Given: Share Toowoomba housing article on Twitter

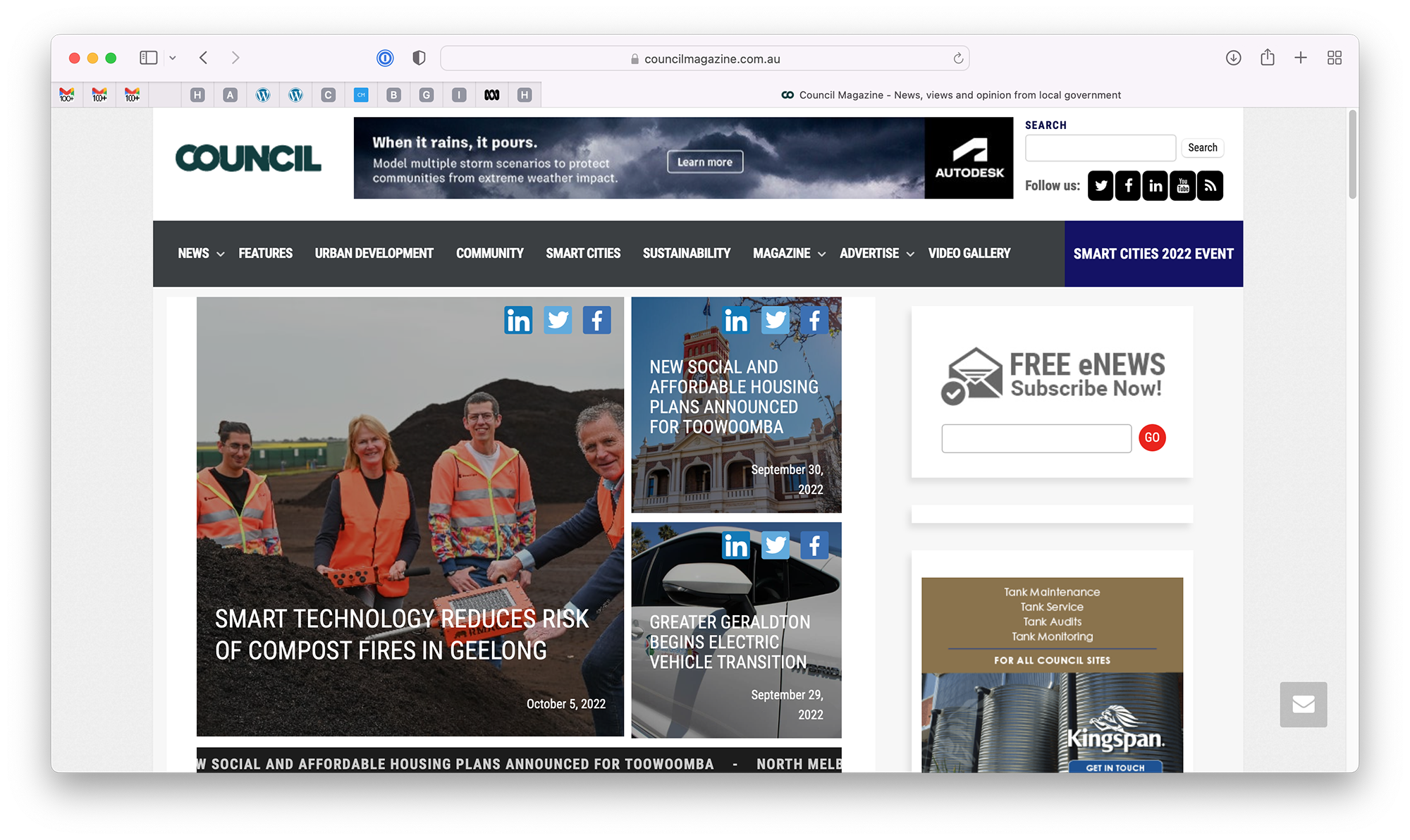Looking at the screenshot, I should [775, 321].
